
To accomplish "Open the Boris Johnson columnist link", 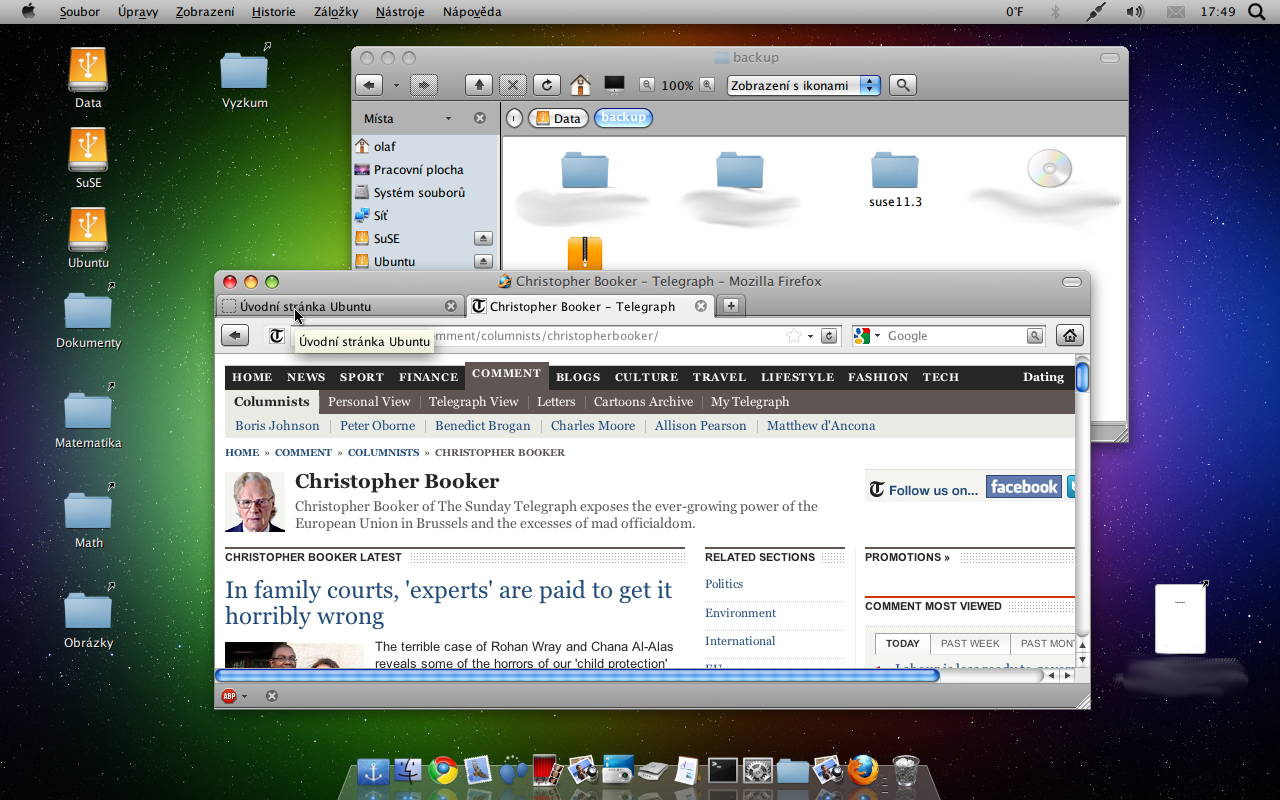I will tap(277, 426).
